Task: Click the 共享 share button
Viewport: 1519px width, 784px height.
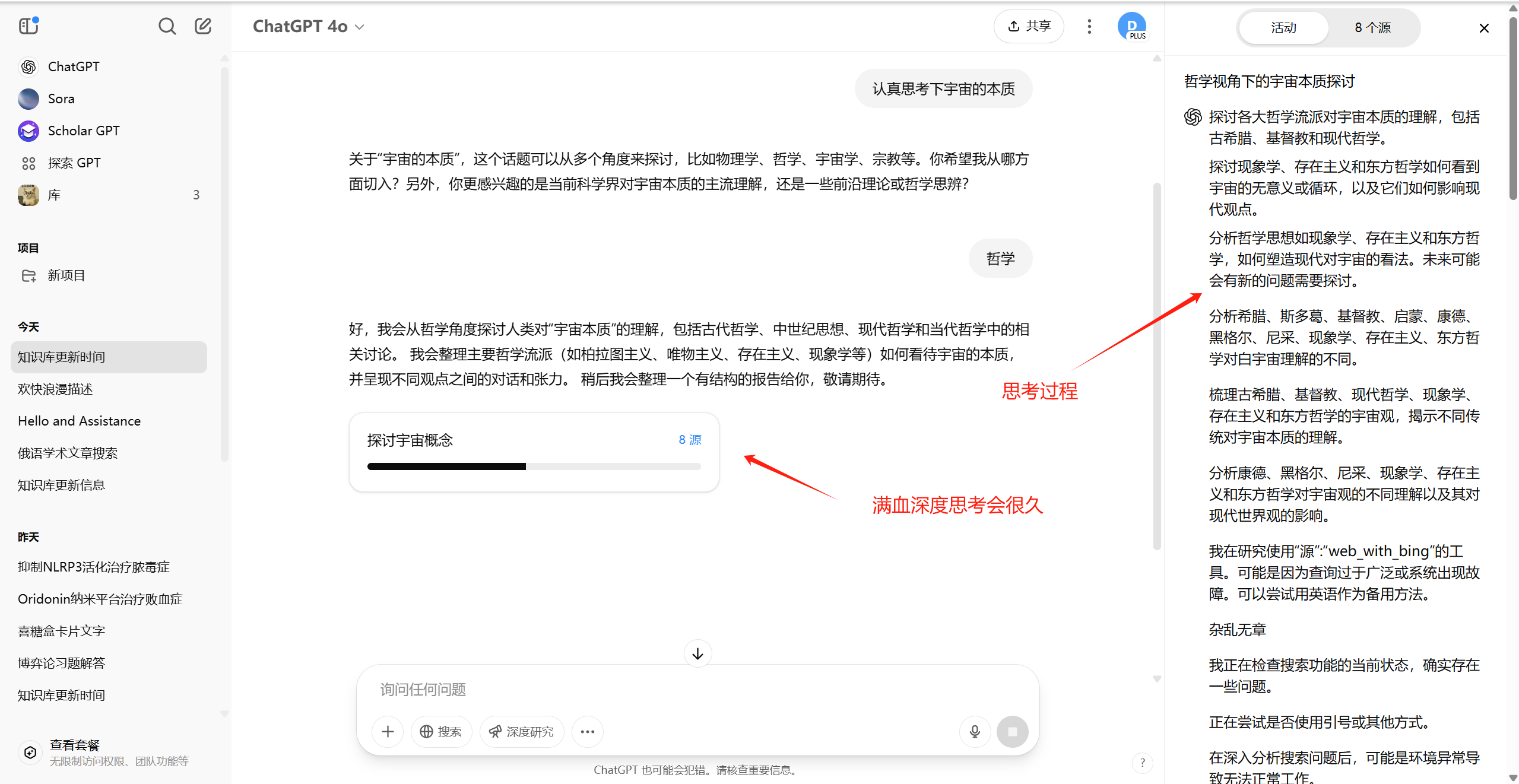Action: click(1029, 26)
